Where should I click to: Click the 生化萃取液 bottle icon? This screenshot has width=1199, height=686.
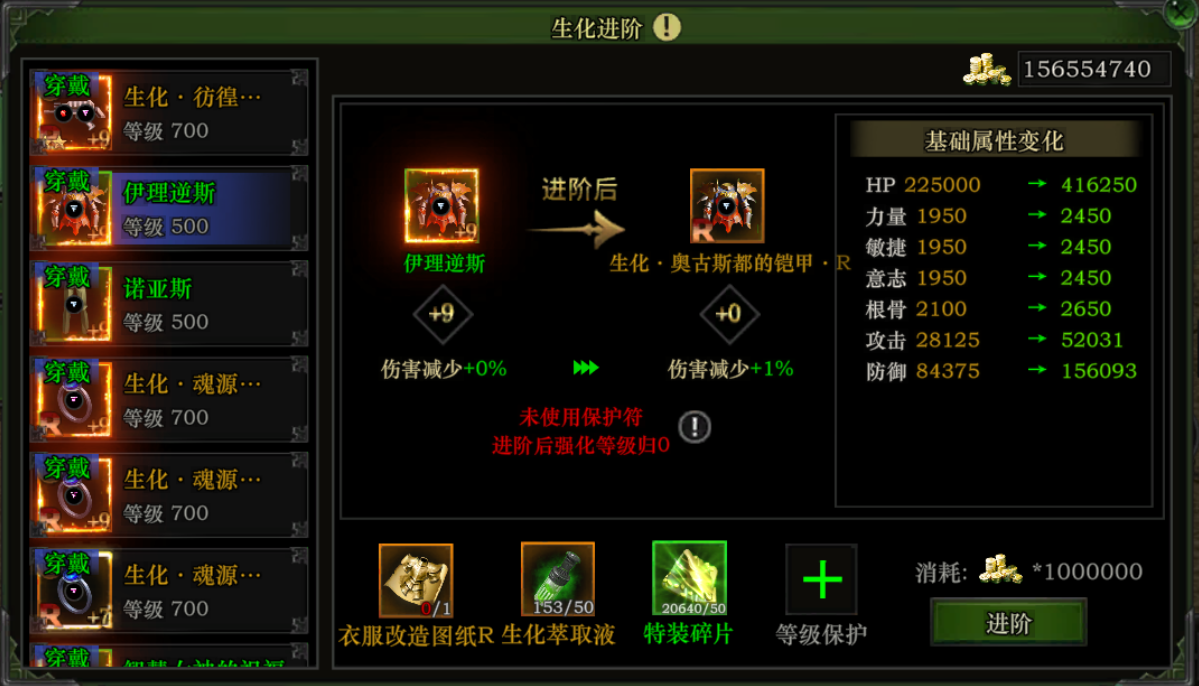click(x=557, y=579)
